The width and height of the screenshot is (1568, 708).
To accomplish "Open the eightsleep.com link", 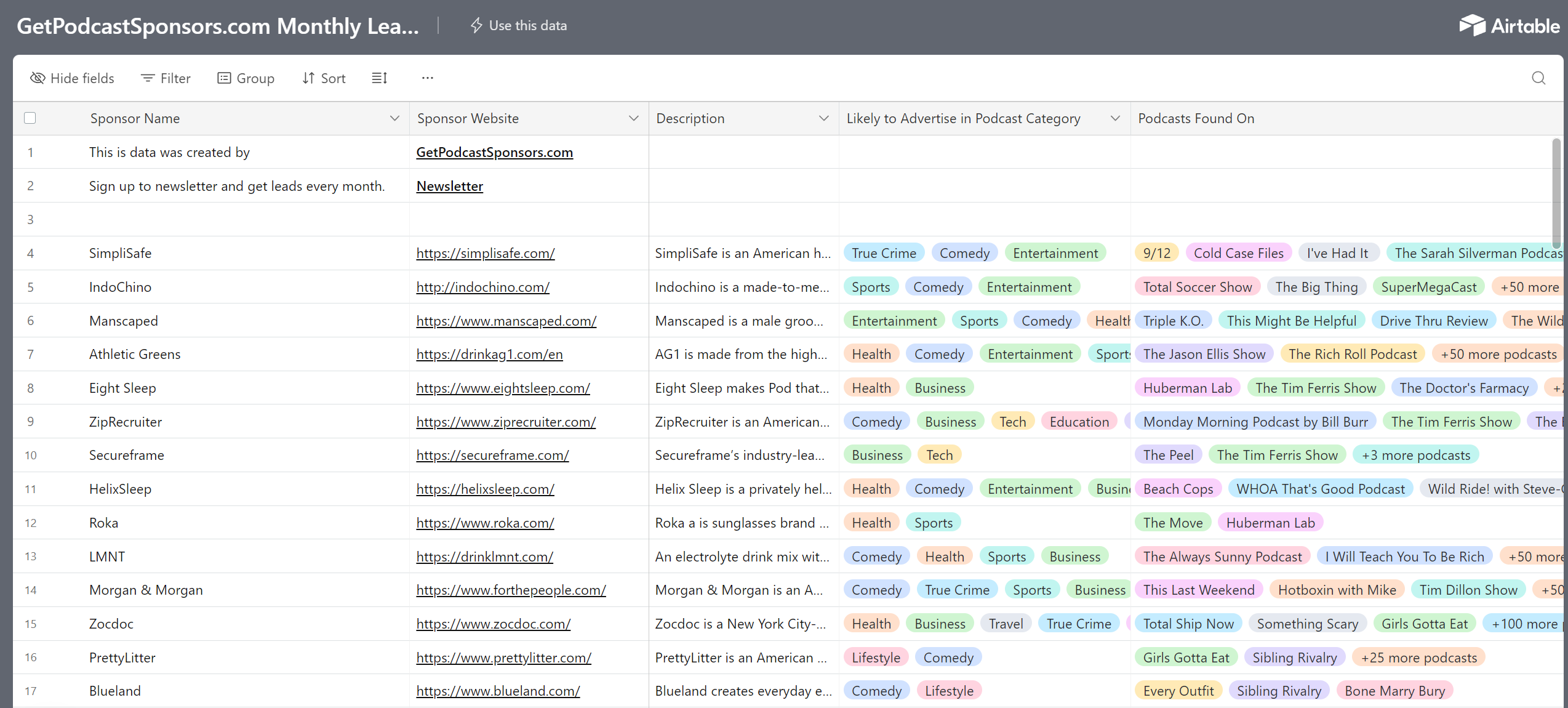I will pyautogui.click(x=503, y=388).
